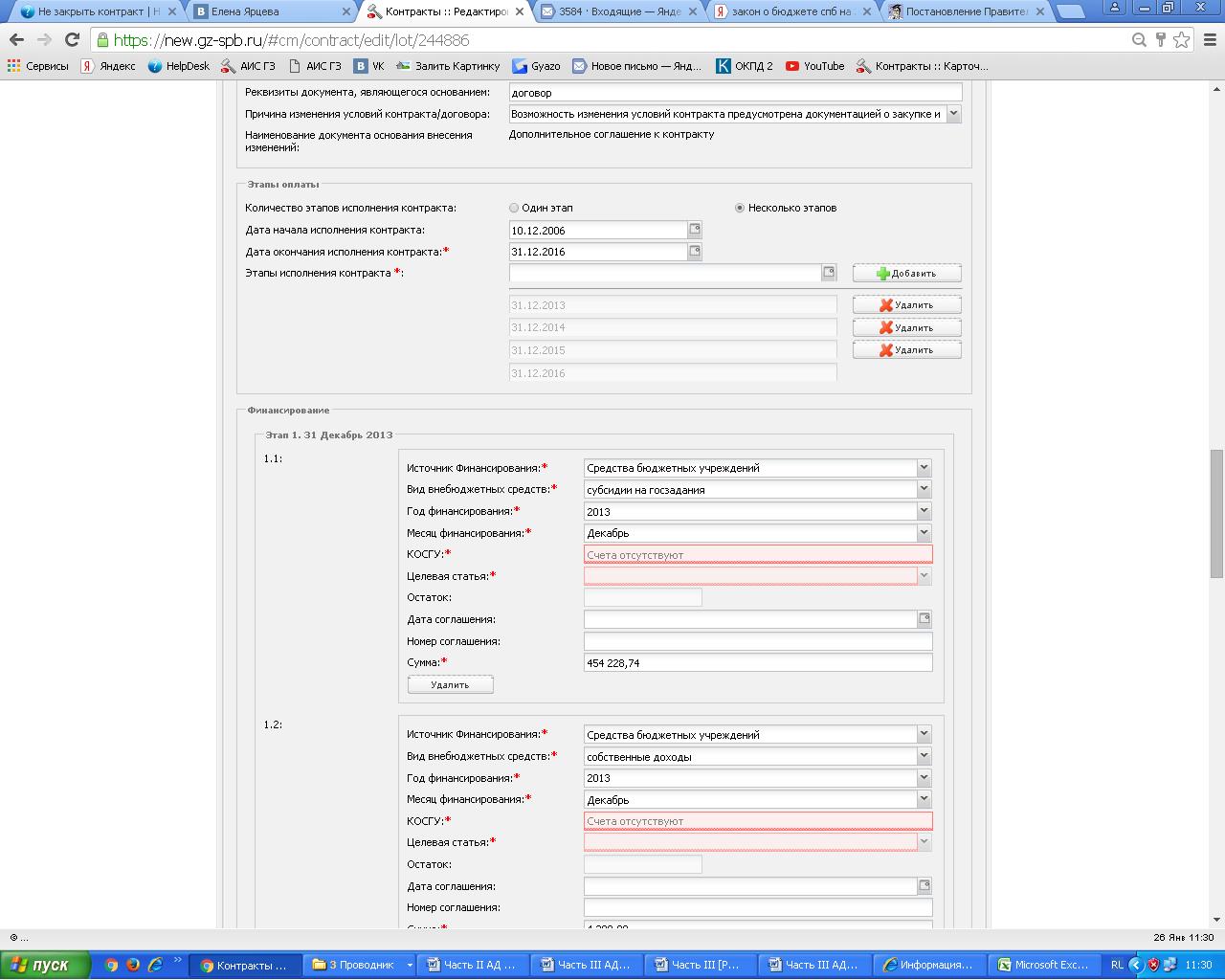Click Удалить next to stage 31.12.2013
Viewport: 1225px width, 980px height.
(907, 305)
